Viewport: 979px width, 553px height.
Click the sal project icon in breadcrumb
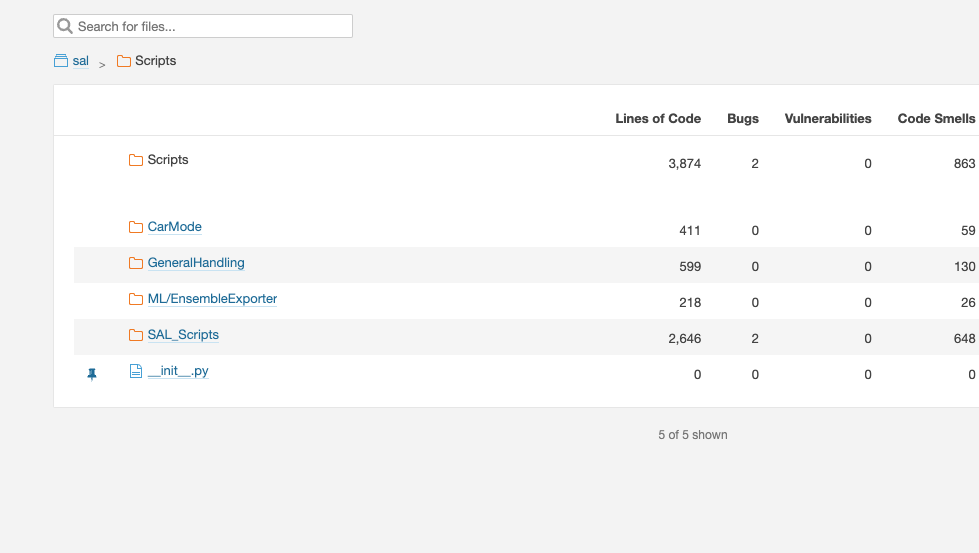click(x=61, y=61)
